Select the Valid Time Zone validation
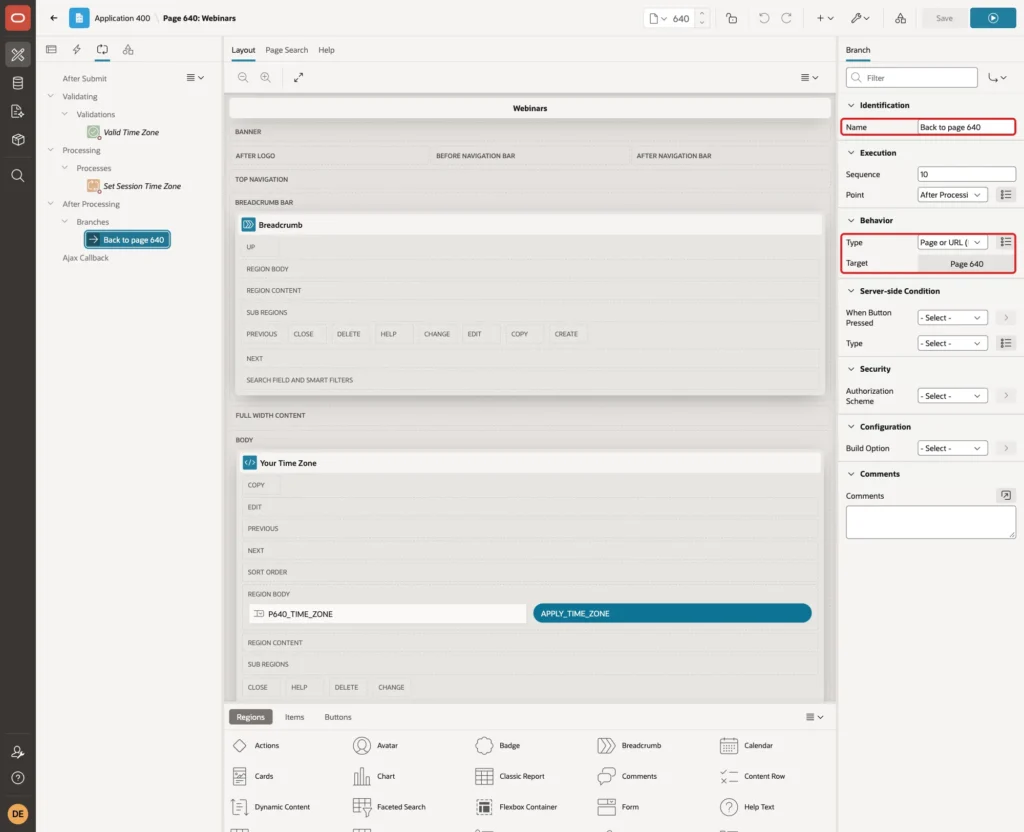This screenshot has height=832, width=1024. [x=131, y=132]
